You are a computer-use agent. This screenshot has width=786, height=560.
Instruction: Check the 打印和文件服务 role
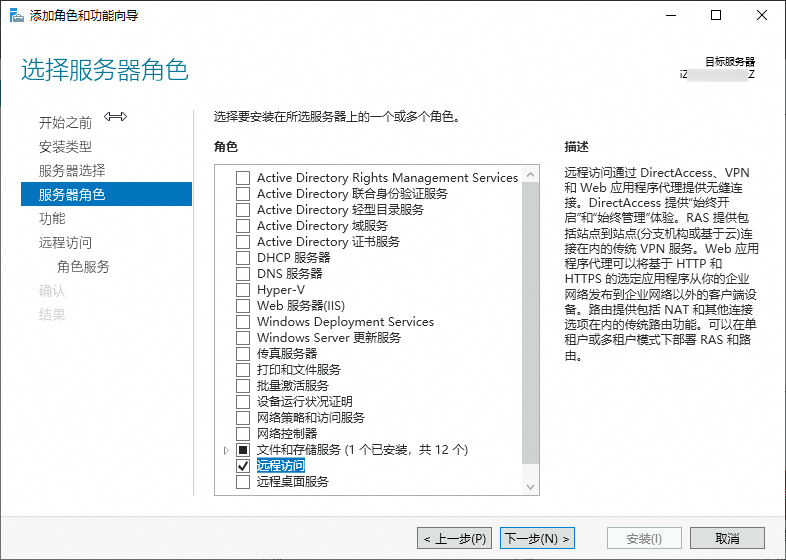pos(243,370)
